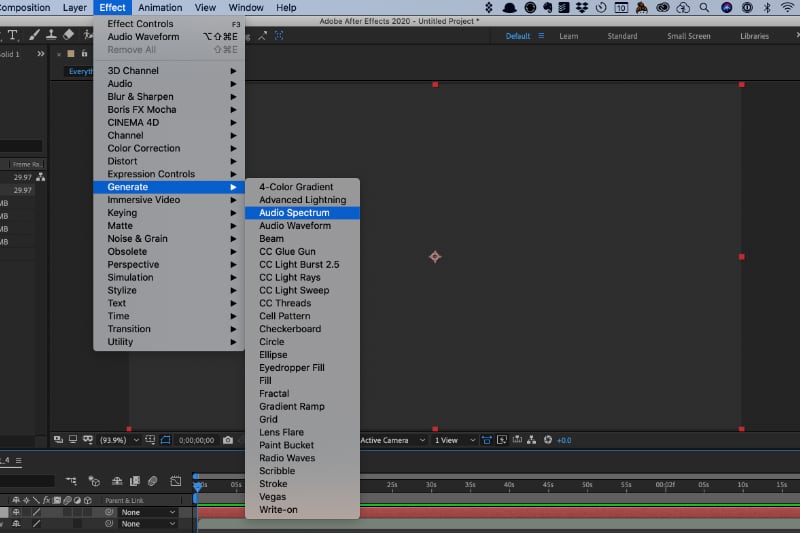
Task: Select Gradient Ramp effect
Action: pyautogui.click(x=302, y=407)
